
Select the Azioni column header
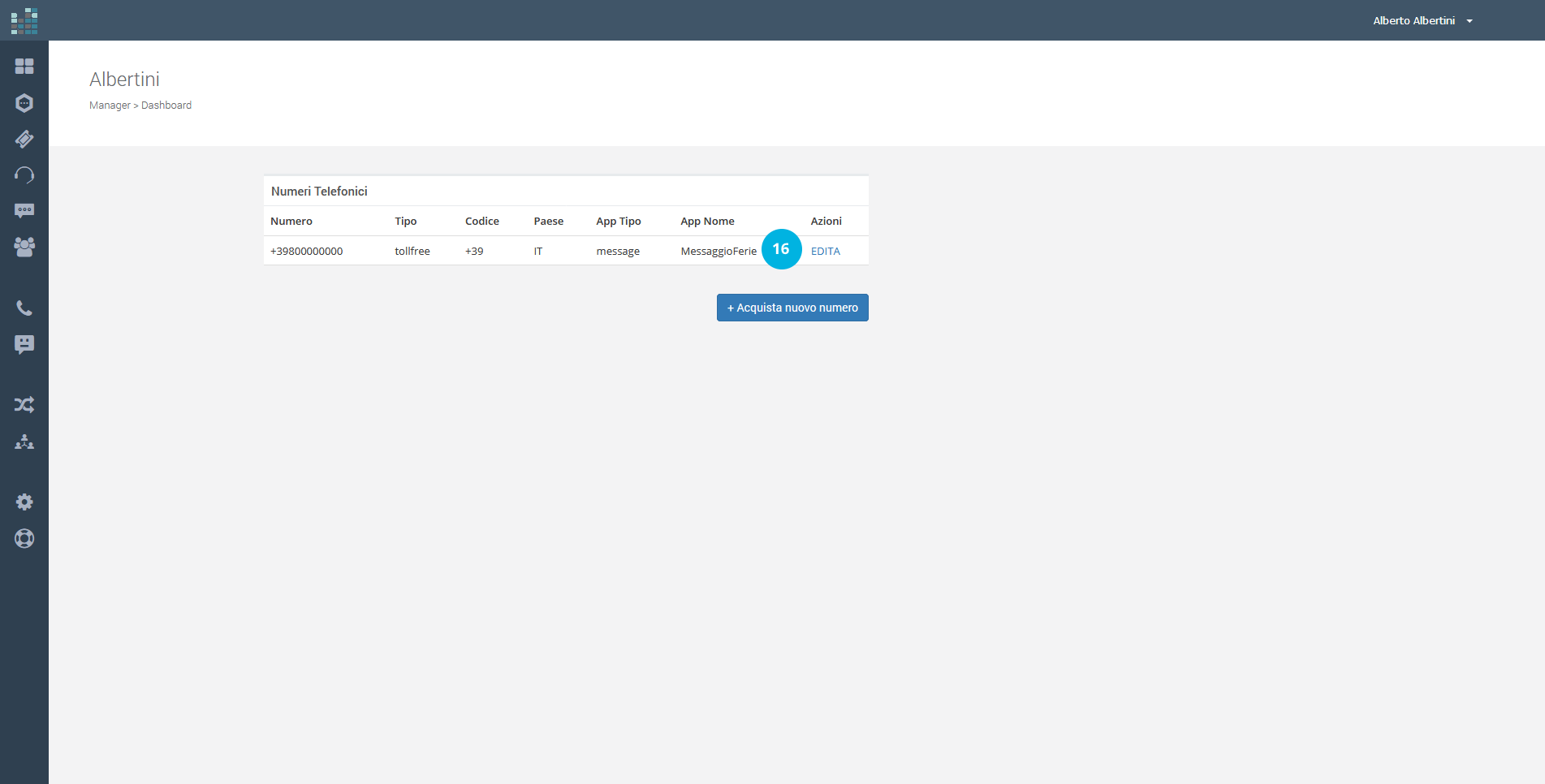pyautogui.click(x=826, y=221)
